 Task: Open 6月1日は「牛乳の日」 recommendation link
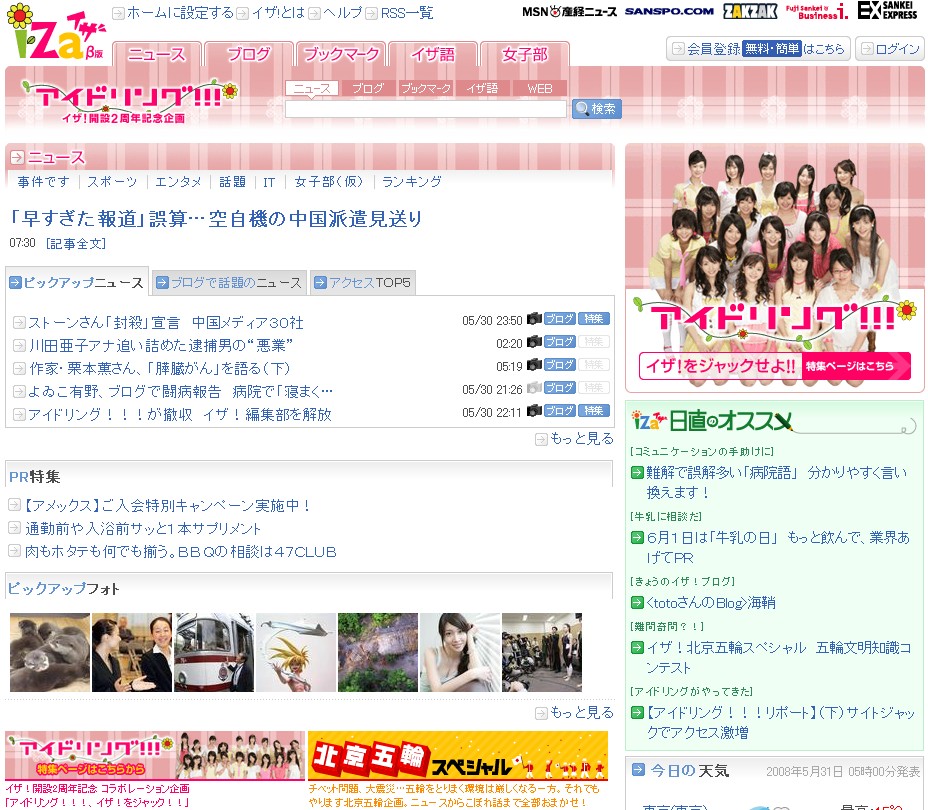coord(778,547)
